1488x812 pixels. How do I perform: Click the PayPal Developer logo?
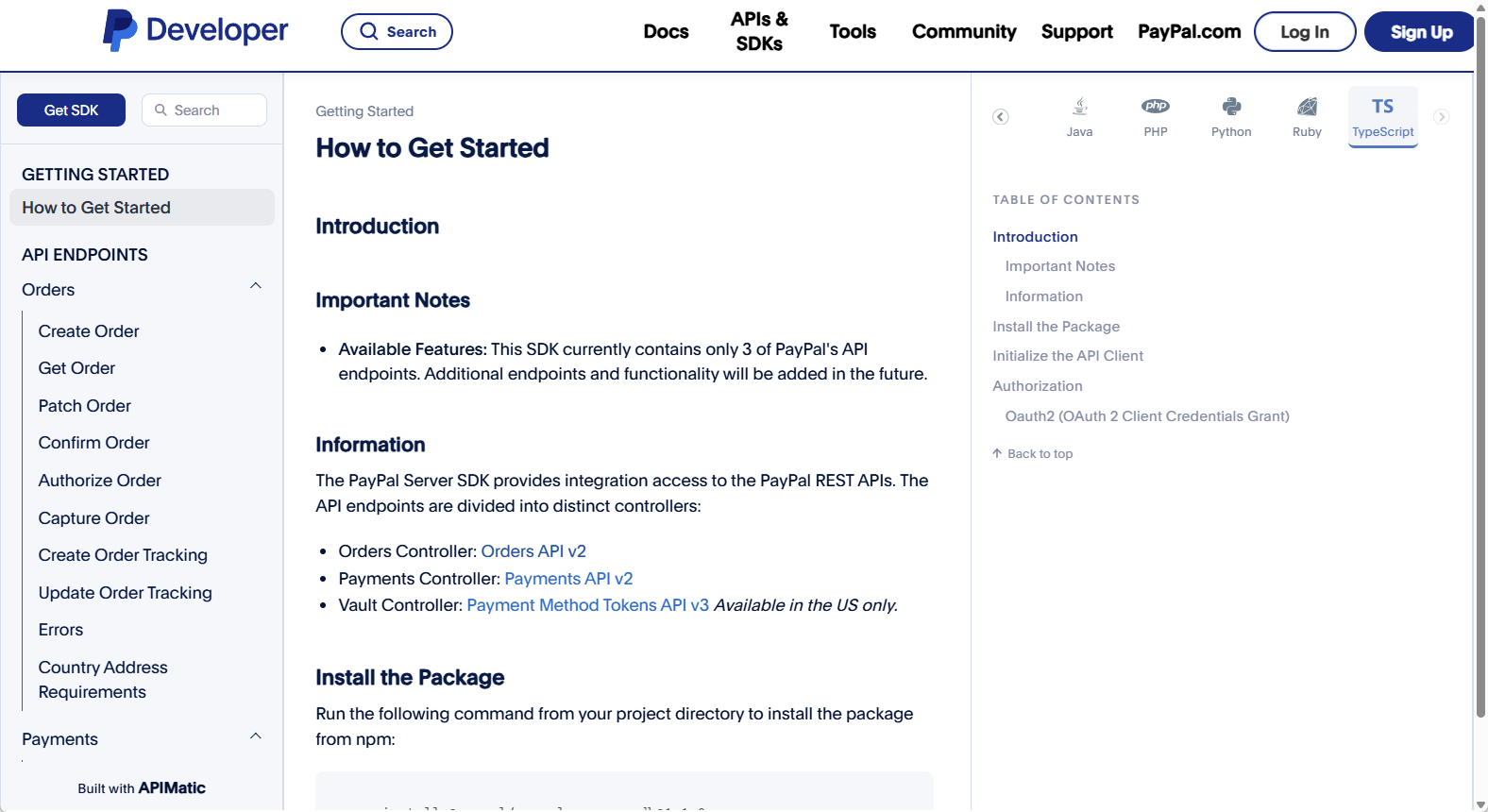click(195, 30)
